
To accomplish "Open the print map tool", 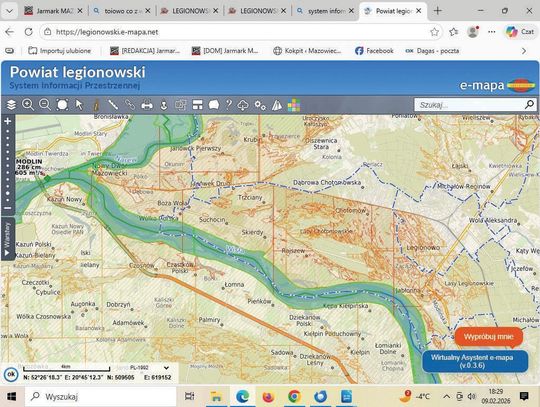I will 147,105.
